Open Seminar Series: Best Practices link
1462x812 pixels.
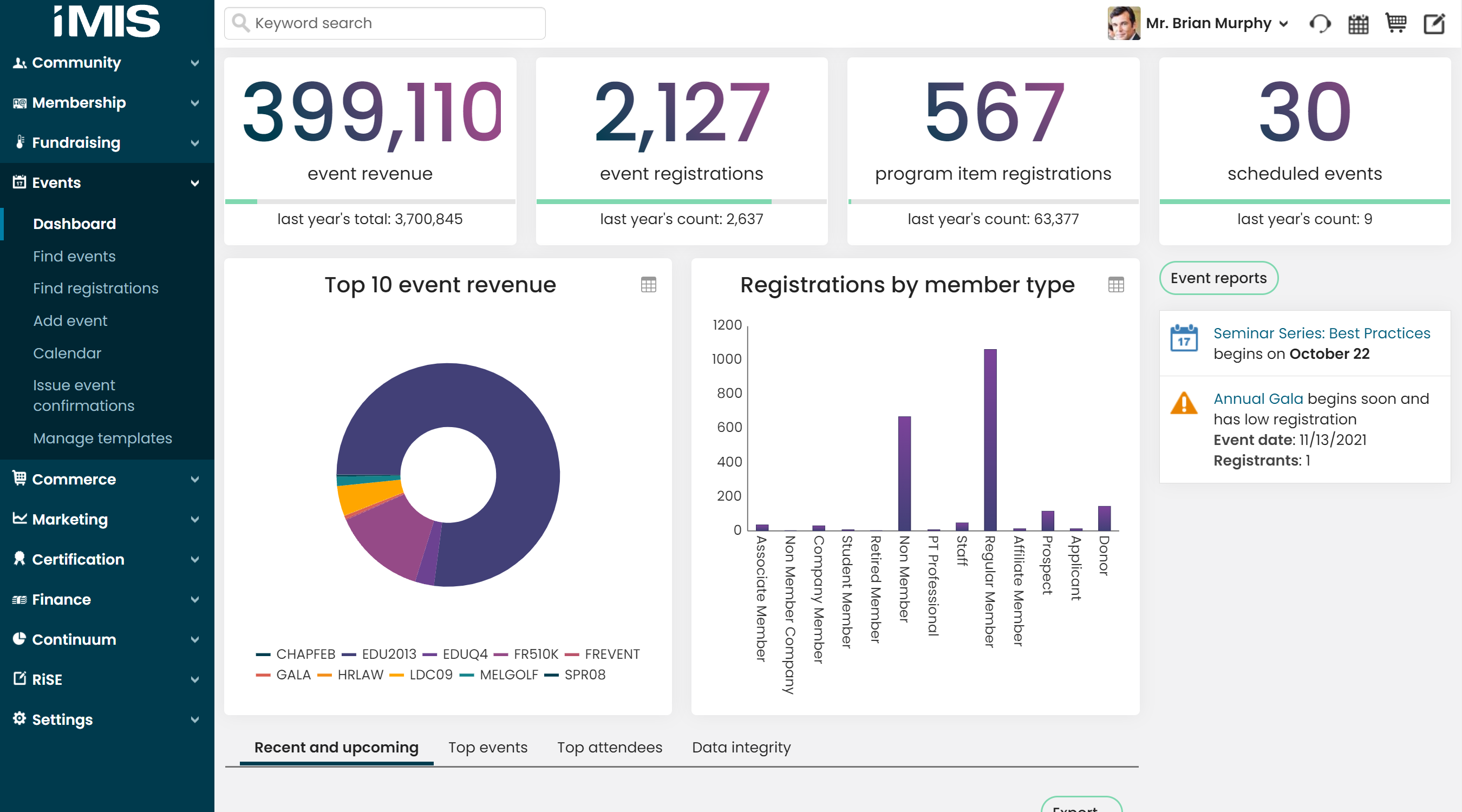click(1321, 333)
